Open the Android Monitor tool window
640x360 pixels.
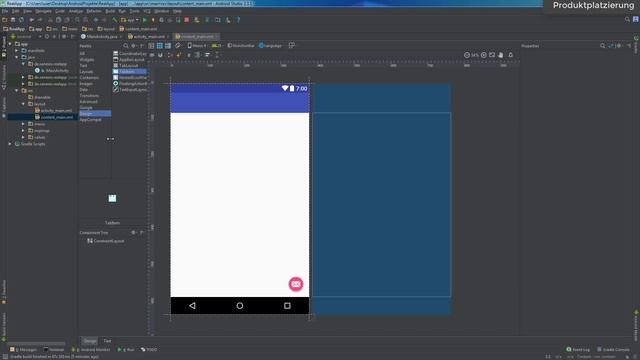pyautogui.click(x=91, y=350)
